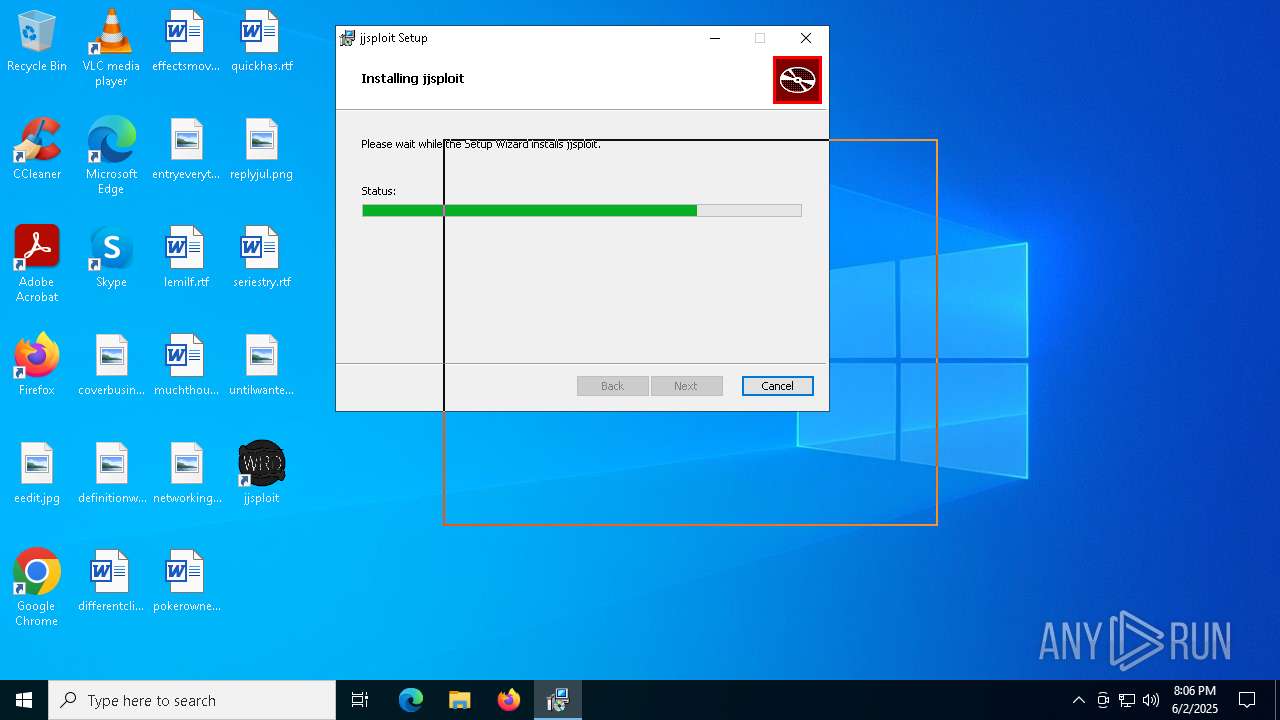Select the lemilf.rtf document
Viewport: 1280px width, 720px height.
click(186, 257)
